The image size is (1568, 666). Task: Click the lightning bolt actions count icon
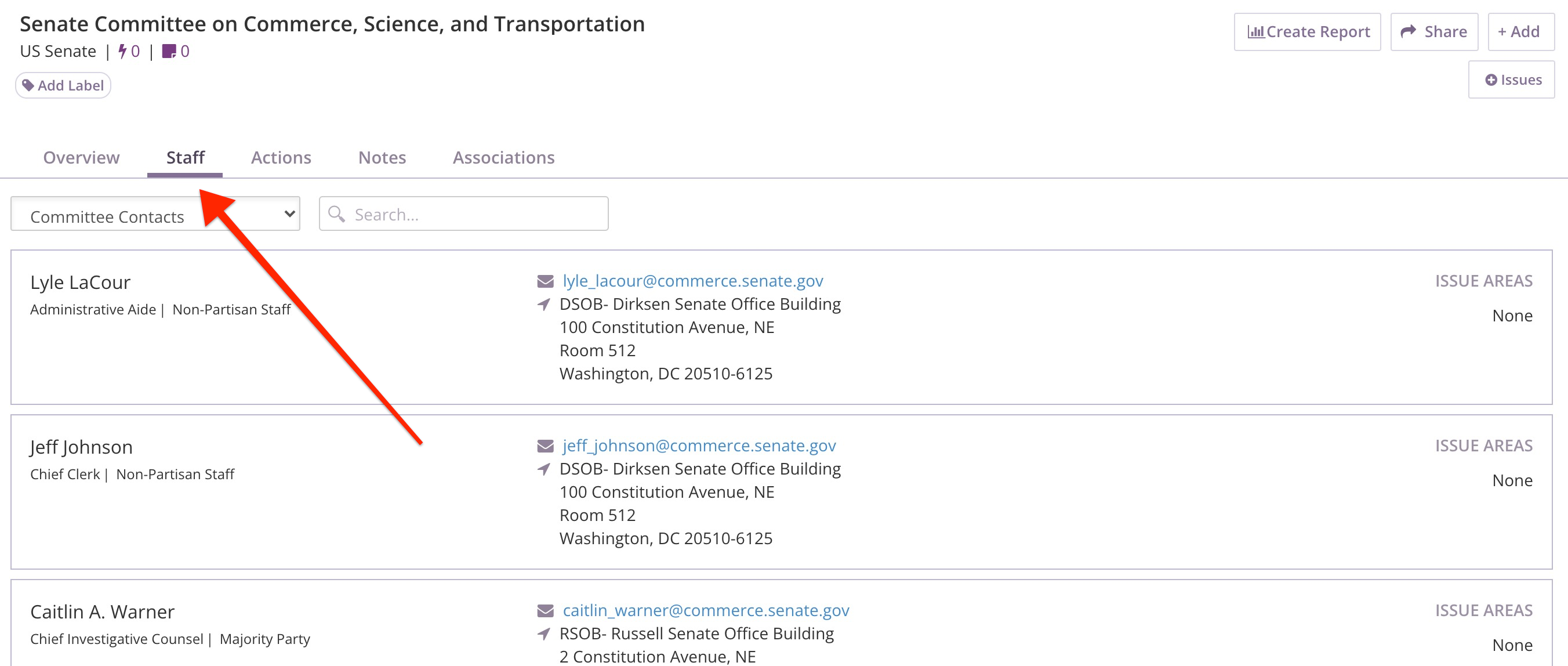coord(122,51)
